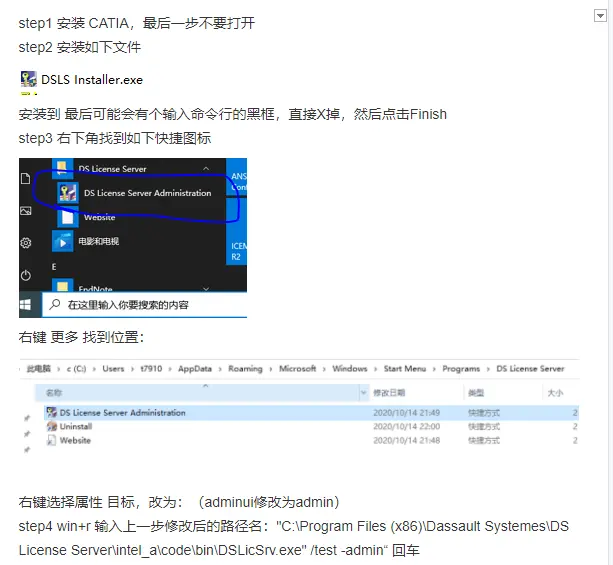613x565 pixels.
Task: Go to Programs in the breadcrumb path
Action: pos(461,369)
